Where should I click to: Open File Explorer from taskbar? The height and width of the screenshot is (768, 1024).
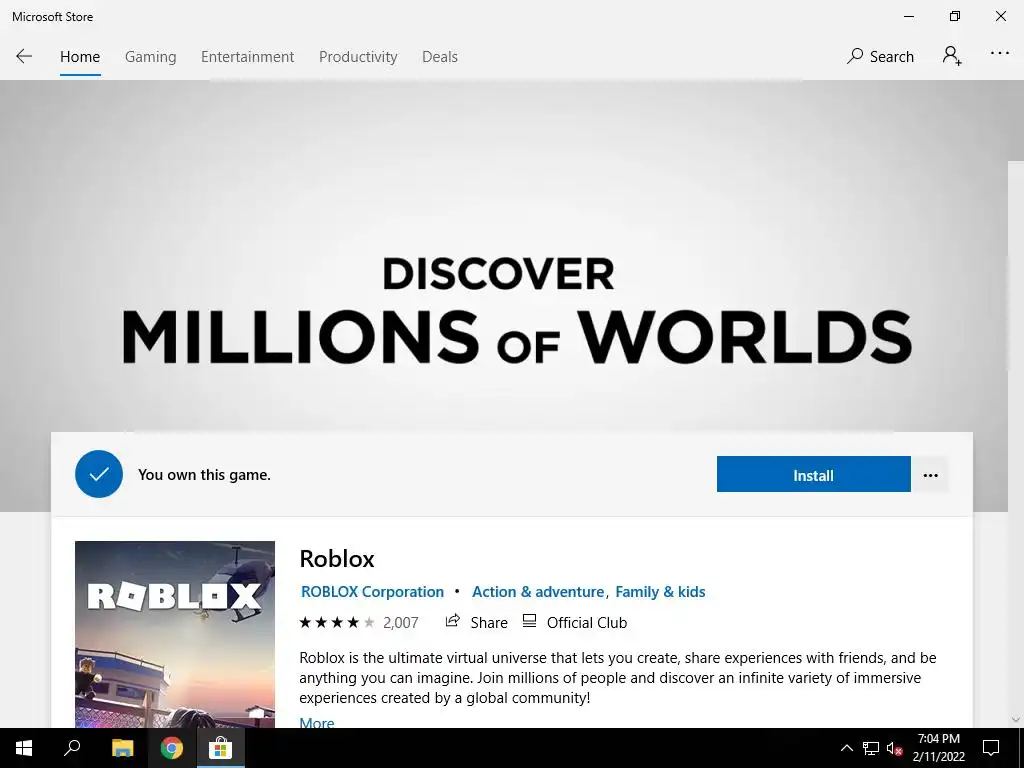click(122, 748)
